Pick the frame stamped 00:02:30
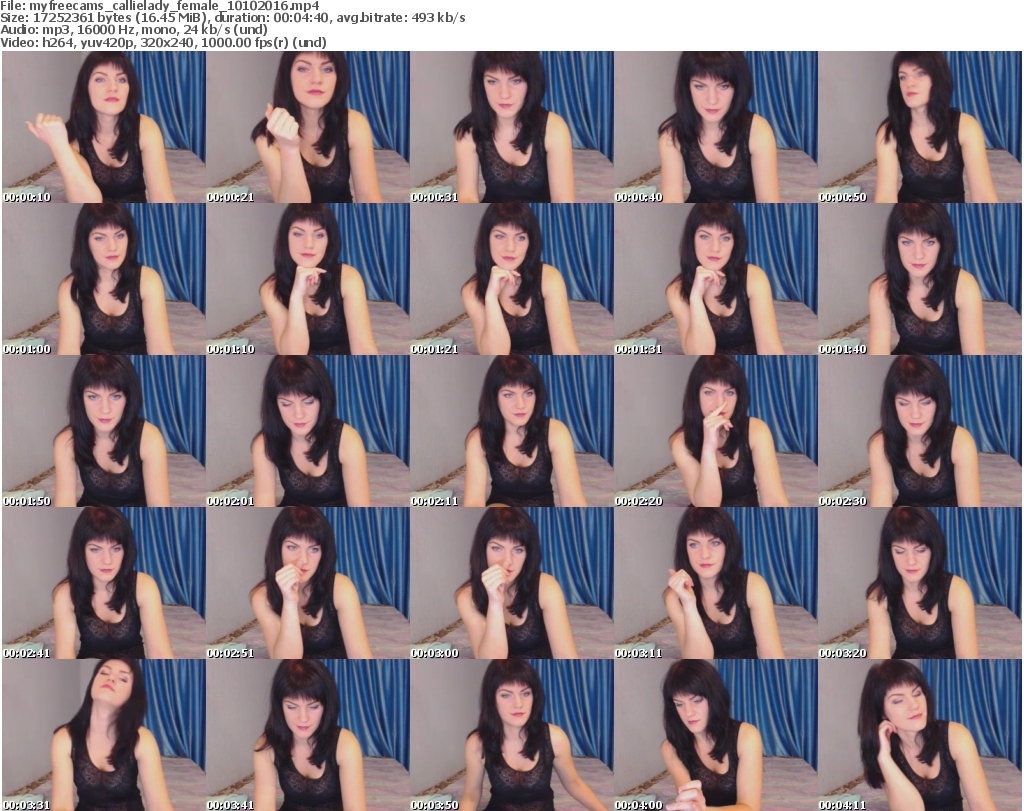The width and height of the screenshot is (1024, 811). coord(920,431)
